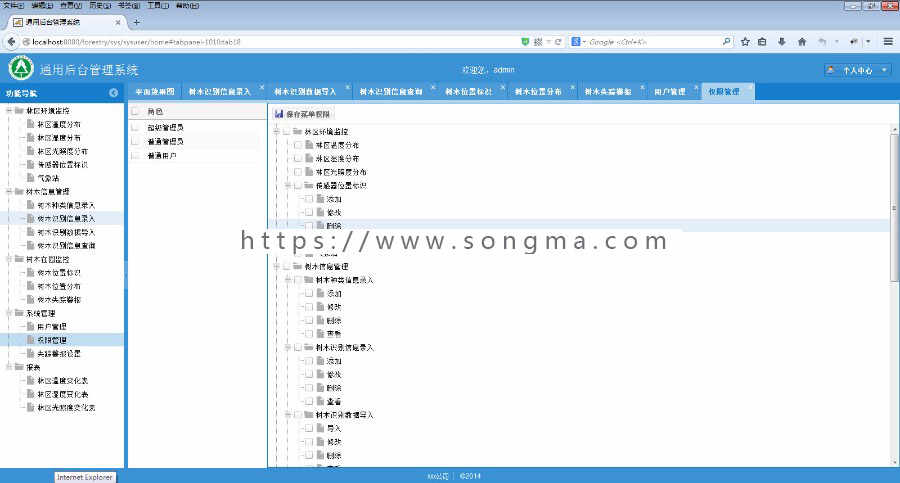Click the browser home icon
Image resolution: width=900 pixels, height=483 pixels.
pos(802,41)
